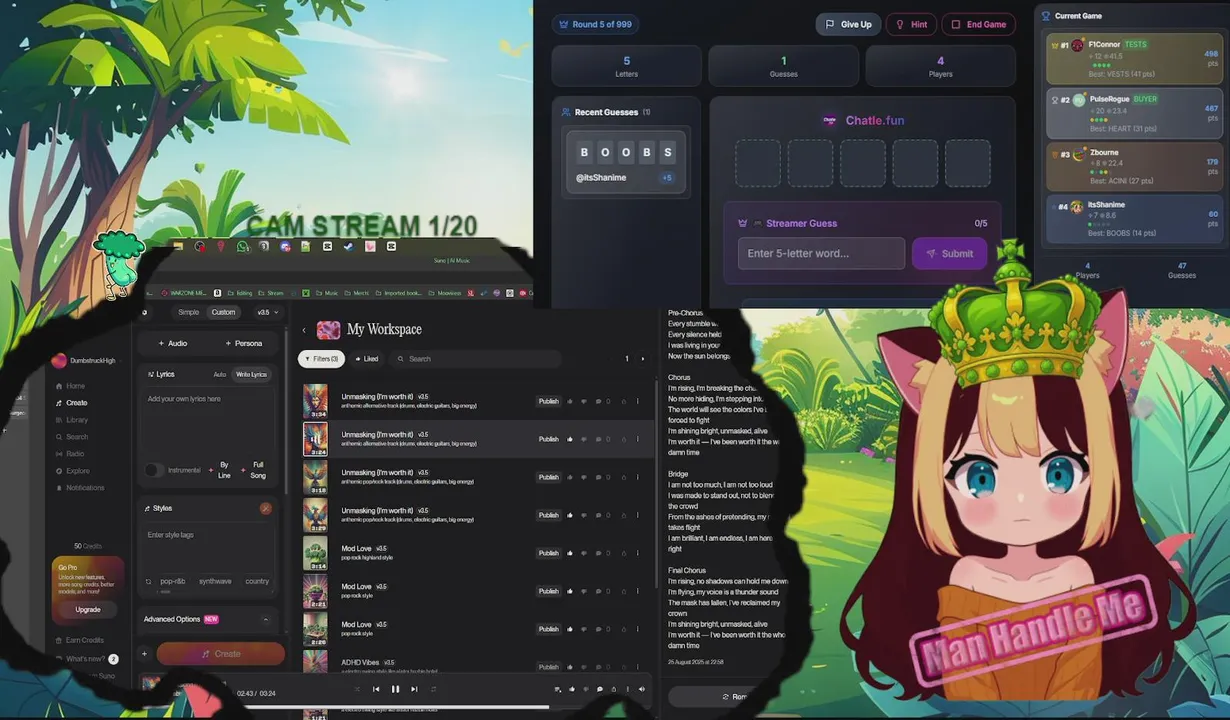Viewport: 1230px width, 720px height.
Task: Open WhatsApp from the taskbar
Action: pos(242,246)
